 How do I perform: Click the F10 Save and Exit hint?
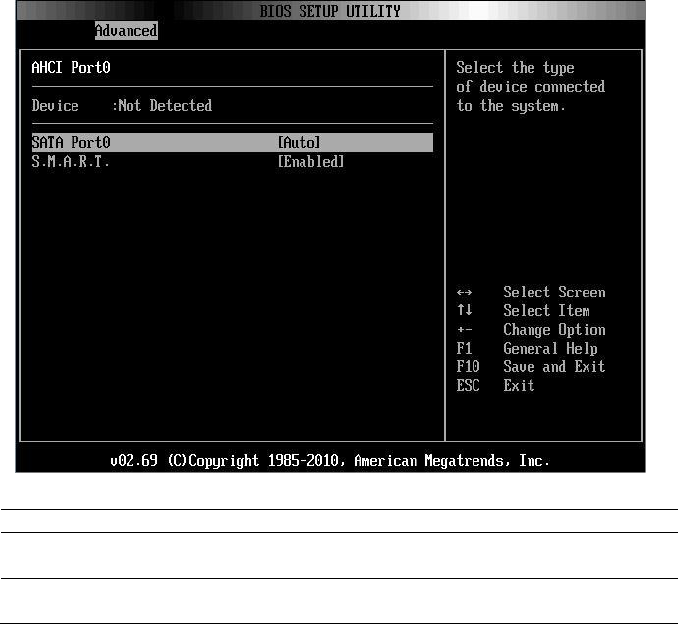pyautogui.click(x=531, y=367)
